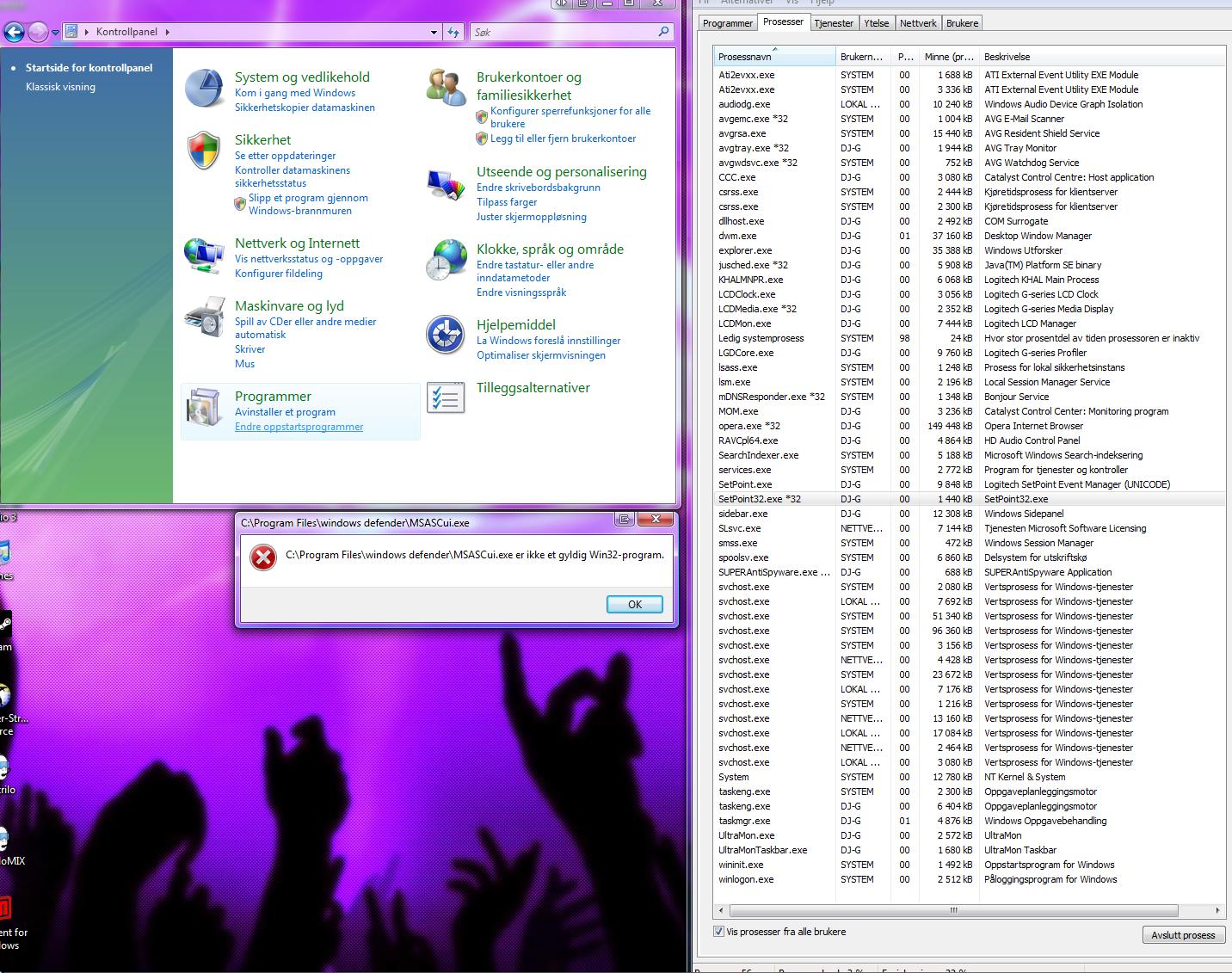Click the System og vedlikehold icon
This screenshot has height=973, width=1232.
click(x=205, y=89)
